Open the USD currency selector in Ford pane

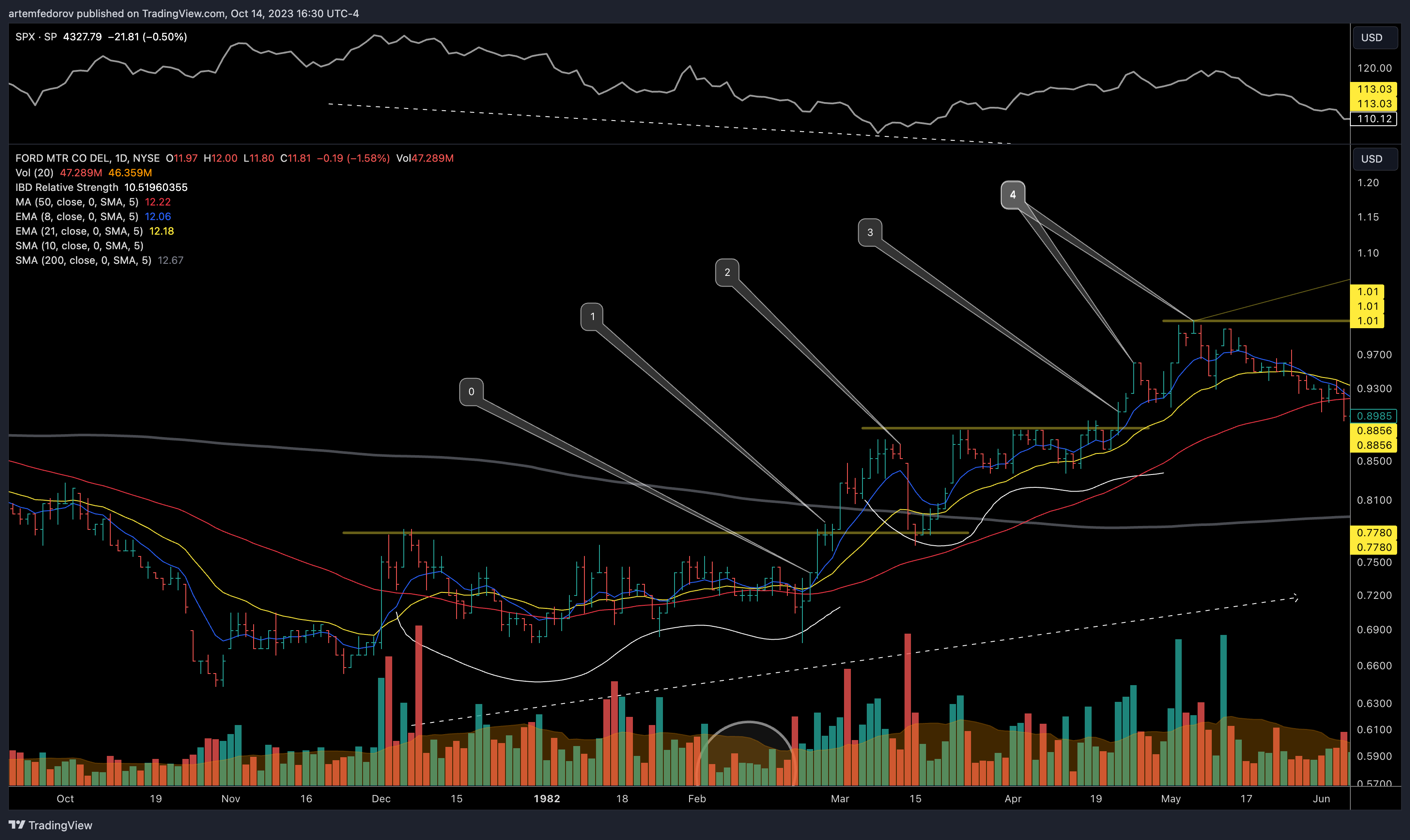click(x=1374, y=159)
